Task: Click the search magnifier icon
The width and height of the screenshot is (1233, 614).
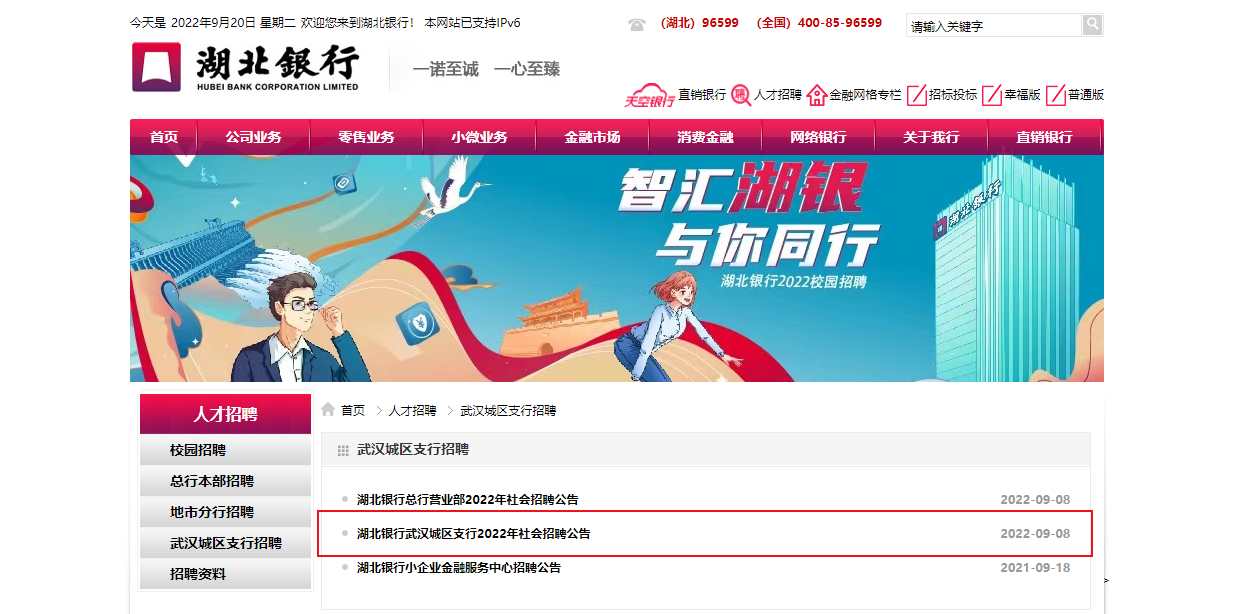Action: coord(1092,24)
